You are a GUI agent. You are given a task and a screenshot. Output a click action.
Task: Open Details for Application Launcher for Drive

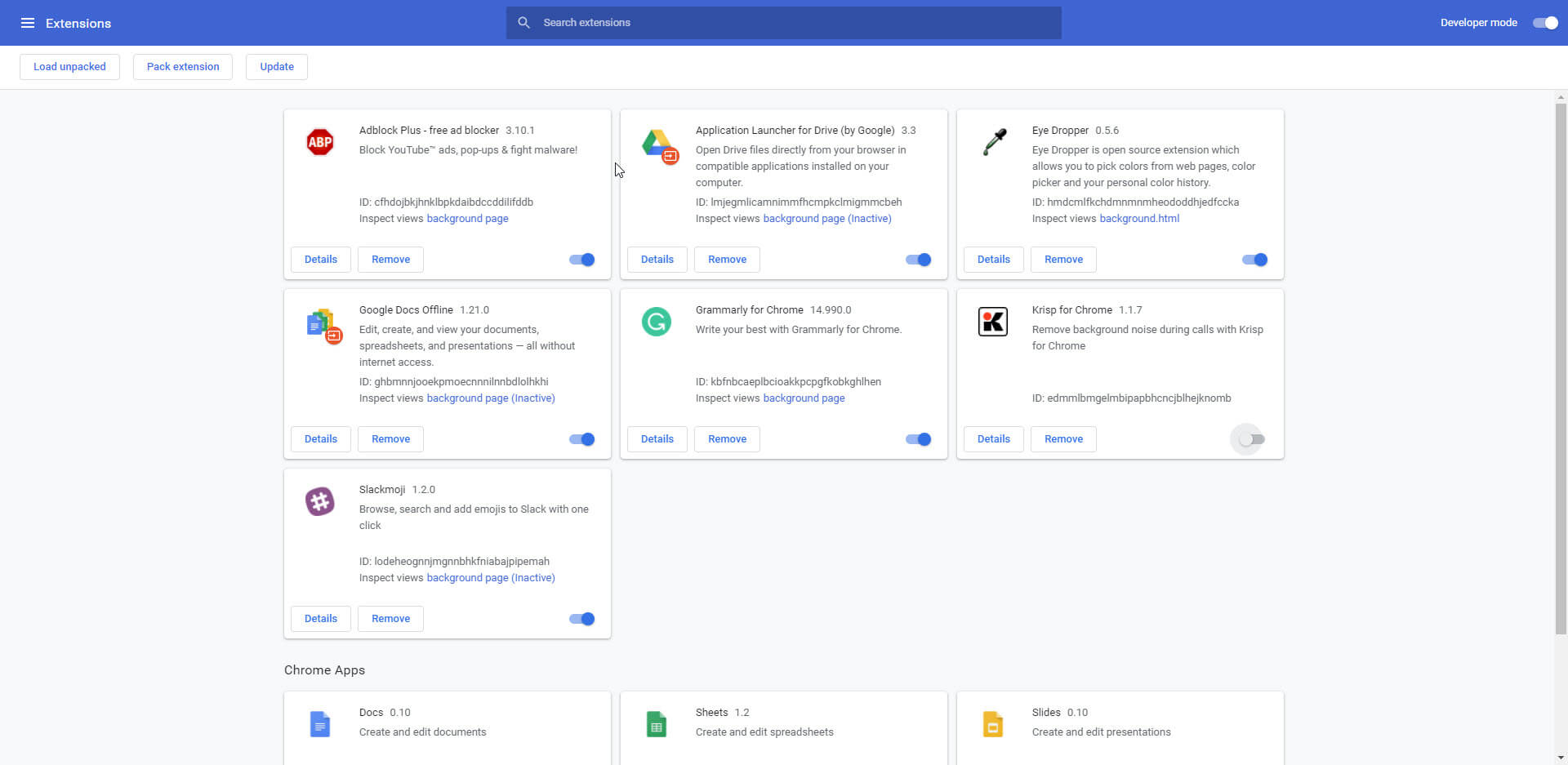657,260
